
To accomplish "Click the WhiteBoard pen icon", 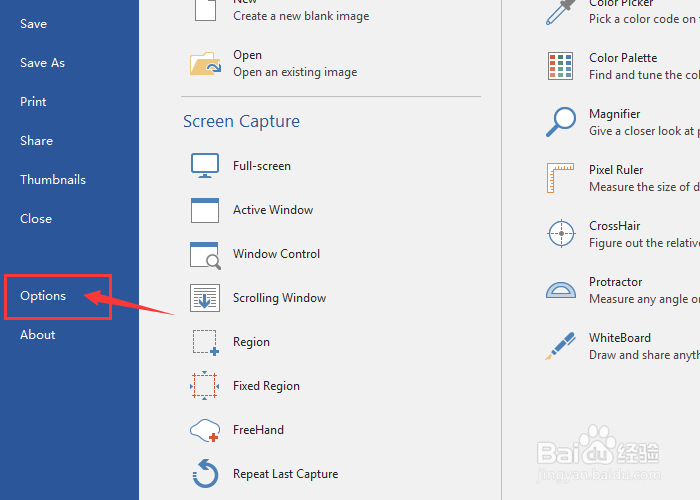I will point(560,346).
